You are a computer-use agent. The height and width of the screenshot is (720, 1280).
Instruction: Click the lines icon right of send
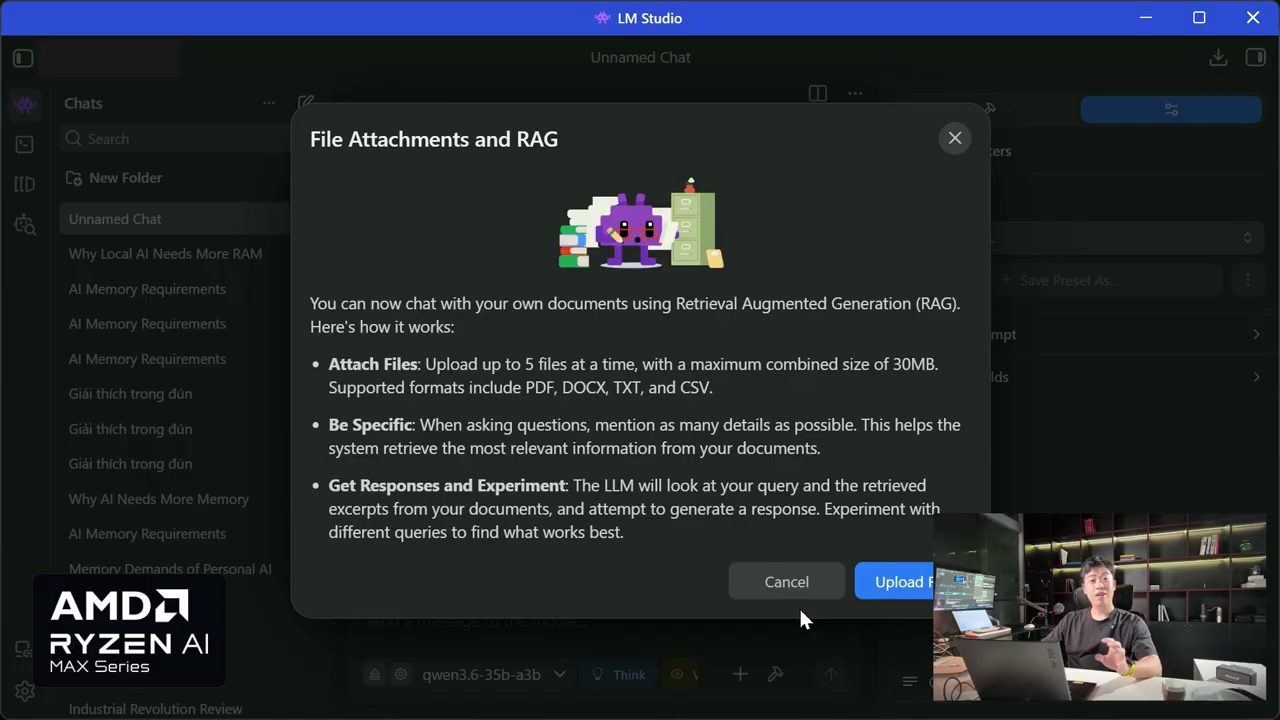tap(910, 682)
